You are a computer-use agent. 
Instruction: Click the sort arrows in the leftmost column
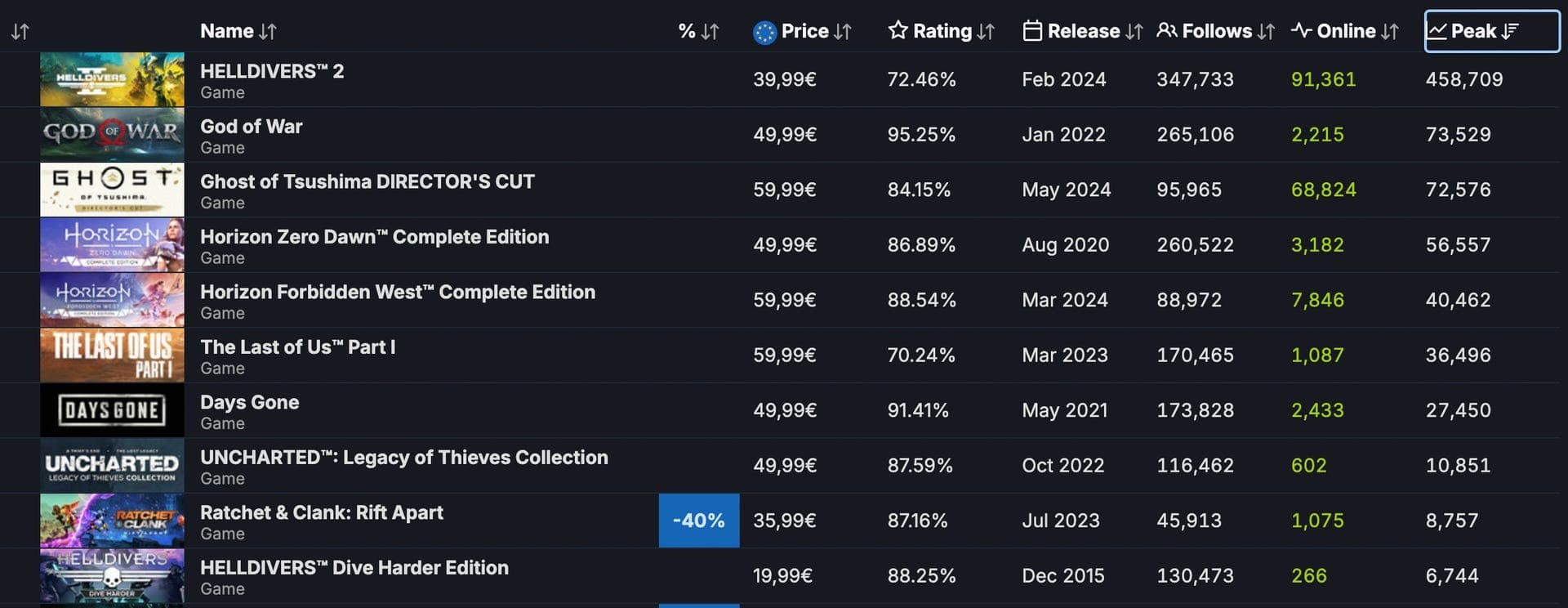[20, 32]
